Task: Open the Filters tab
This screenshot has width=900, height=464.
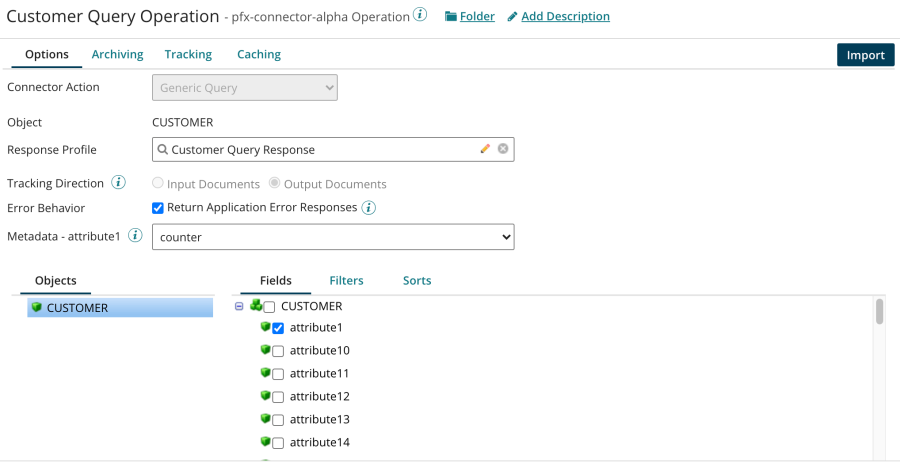Action: pyautogui.click(x=346, y=280)
